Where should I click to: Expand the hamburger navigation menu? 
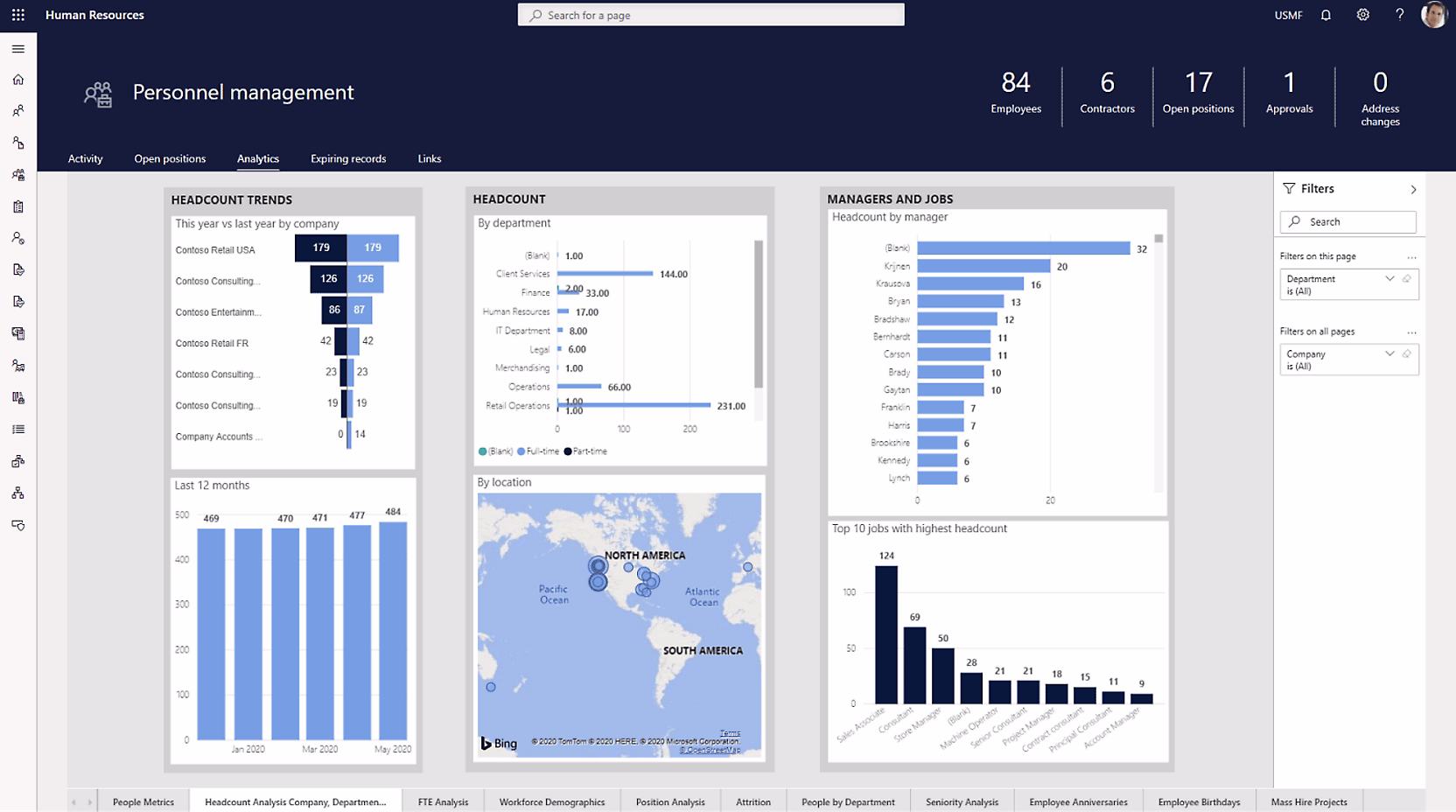tap(18, 49)
